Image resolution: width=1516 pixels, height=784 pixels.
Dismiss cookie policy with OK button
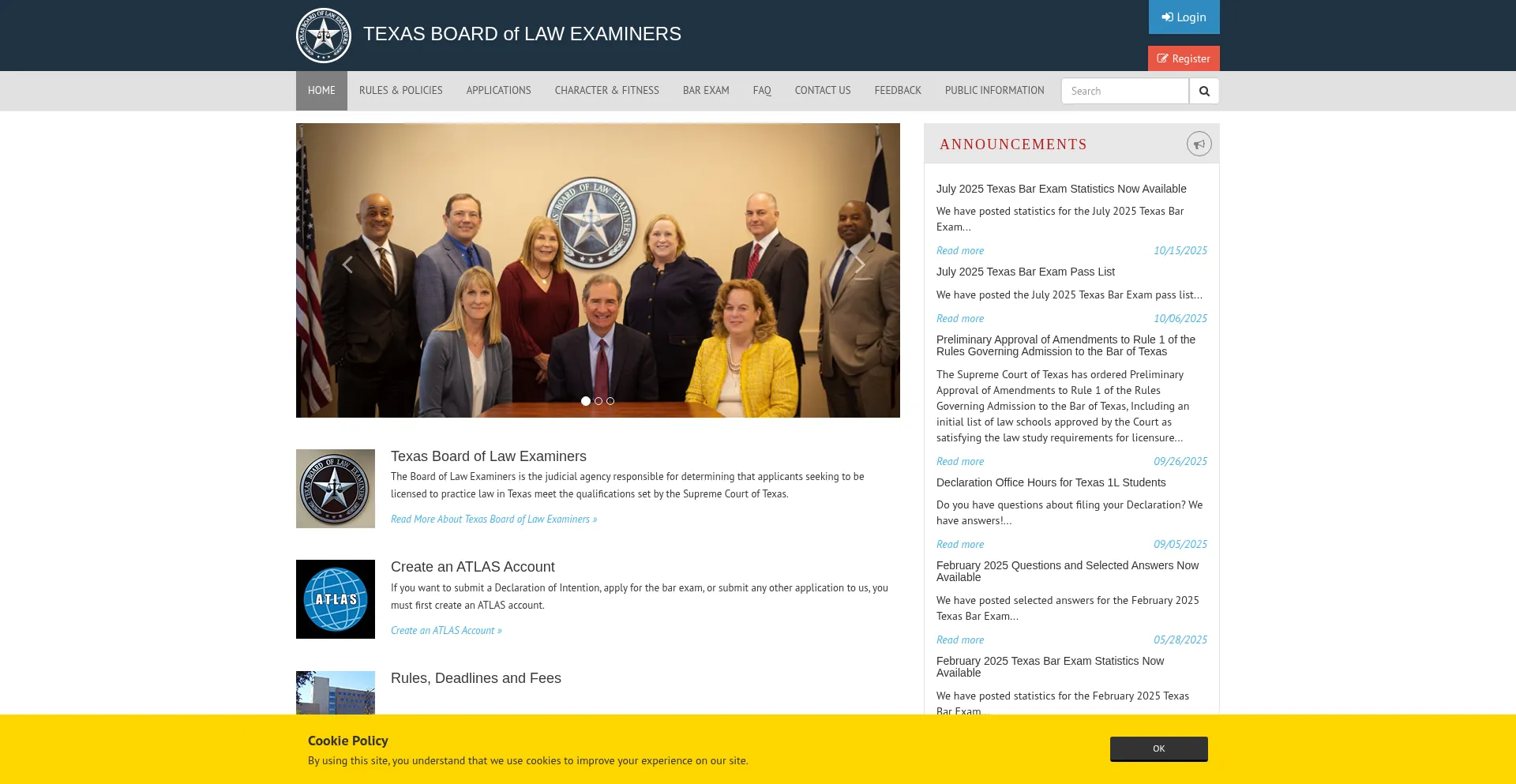(x=1158, y=748)
